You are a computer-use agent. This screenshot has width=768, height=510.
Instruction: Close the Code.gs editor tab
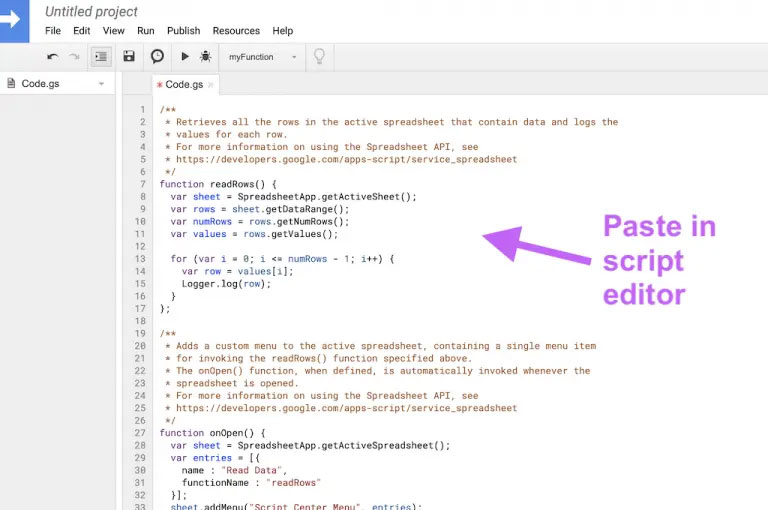pos(211,85)
